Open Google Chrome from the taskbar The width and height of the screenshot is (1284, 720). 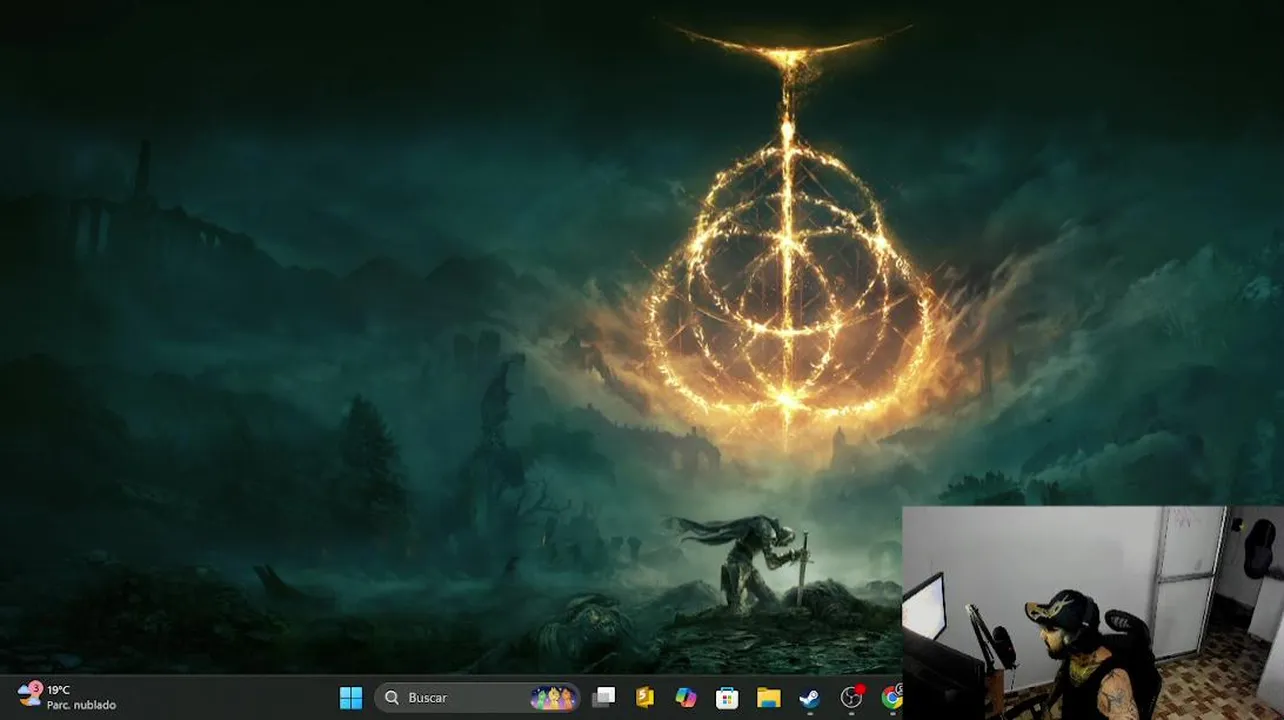(x=891, y=697)
